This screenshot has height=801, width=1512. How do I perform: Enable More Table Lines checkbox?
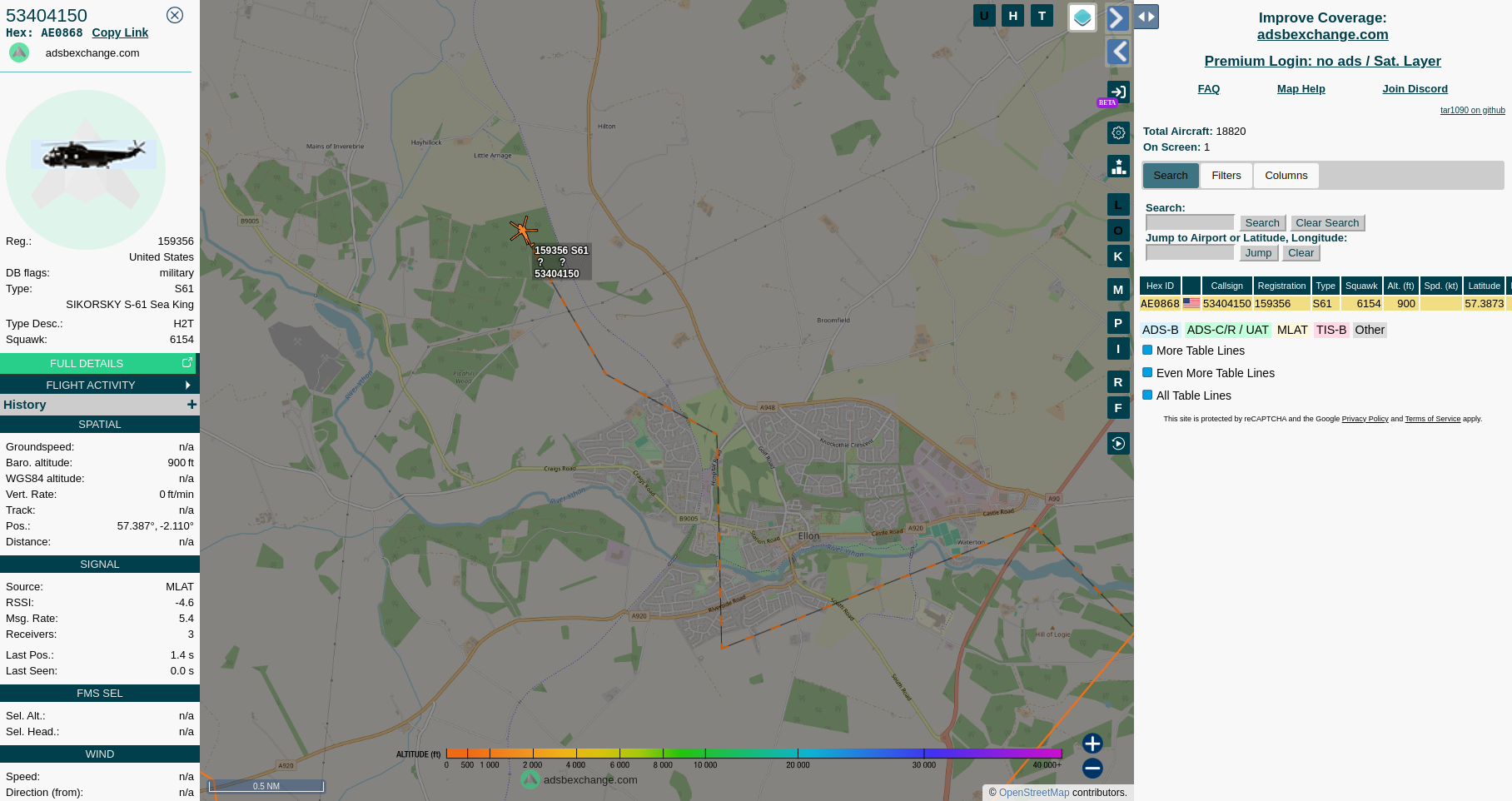(1147, 351)
